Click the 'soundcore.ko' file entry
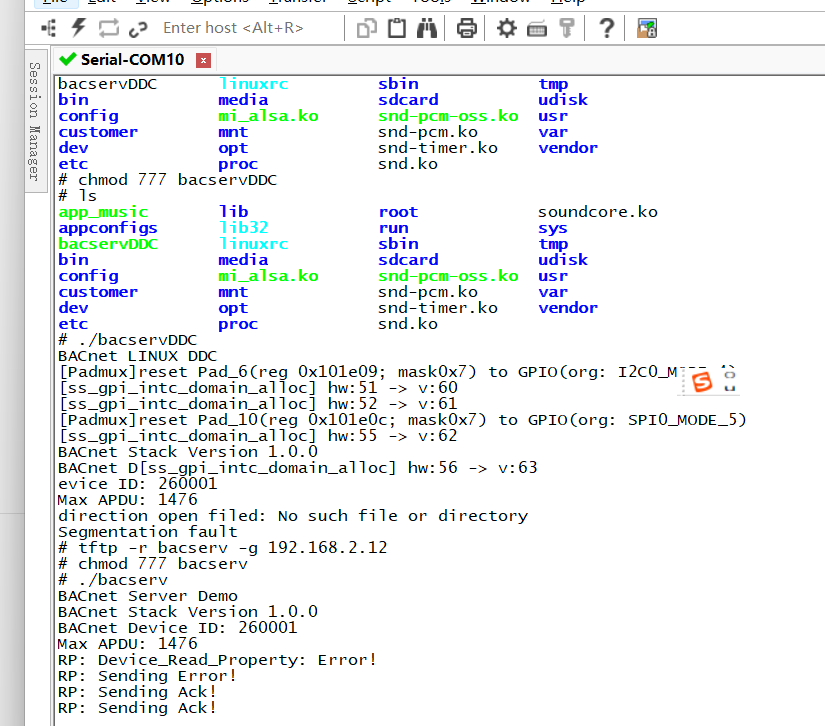This screenshot has height=726, width=825. 598,212
